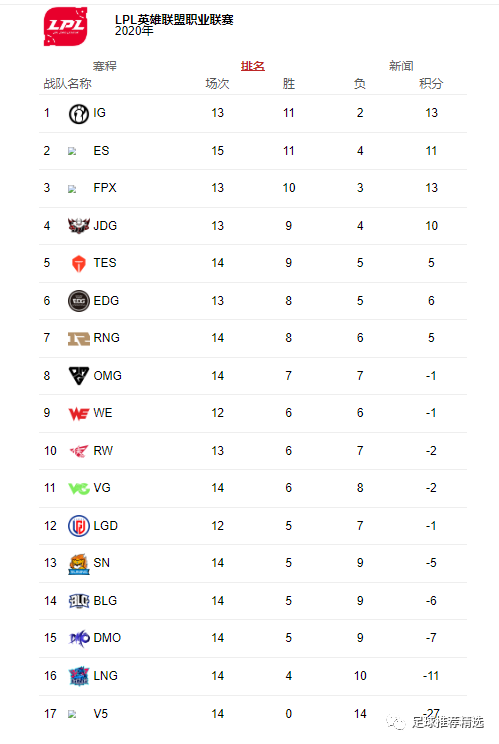Select the gold RNG team logo
499x744 pixels.
click(79, 338)
